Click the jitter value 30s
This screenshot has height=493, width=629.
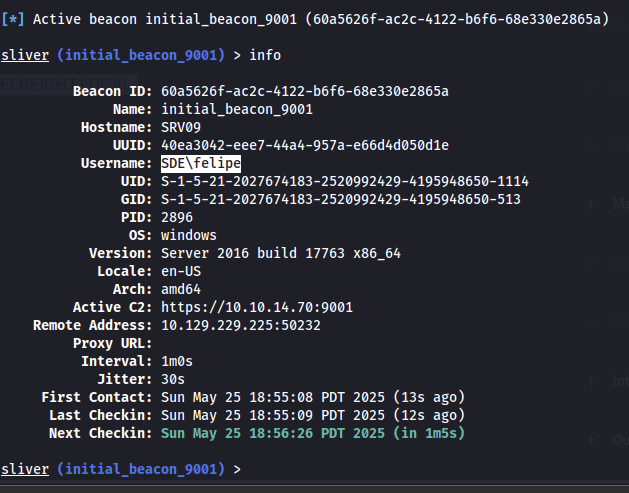[173, 379]
